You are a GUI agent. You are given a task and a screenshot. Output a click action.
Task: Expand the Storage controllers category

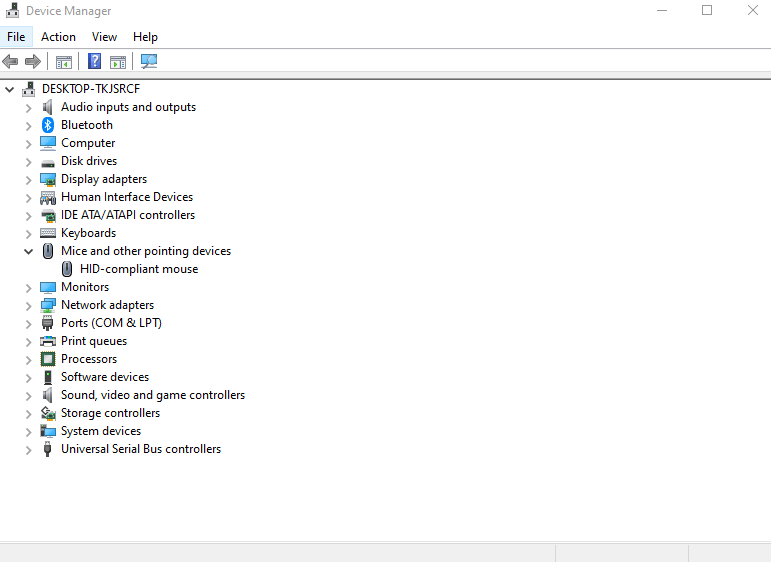coord(29,414)
